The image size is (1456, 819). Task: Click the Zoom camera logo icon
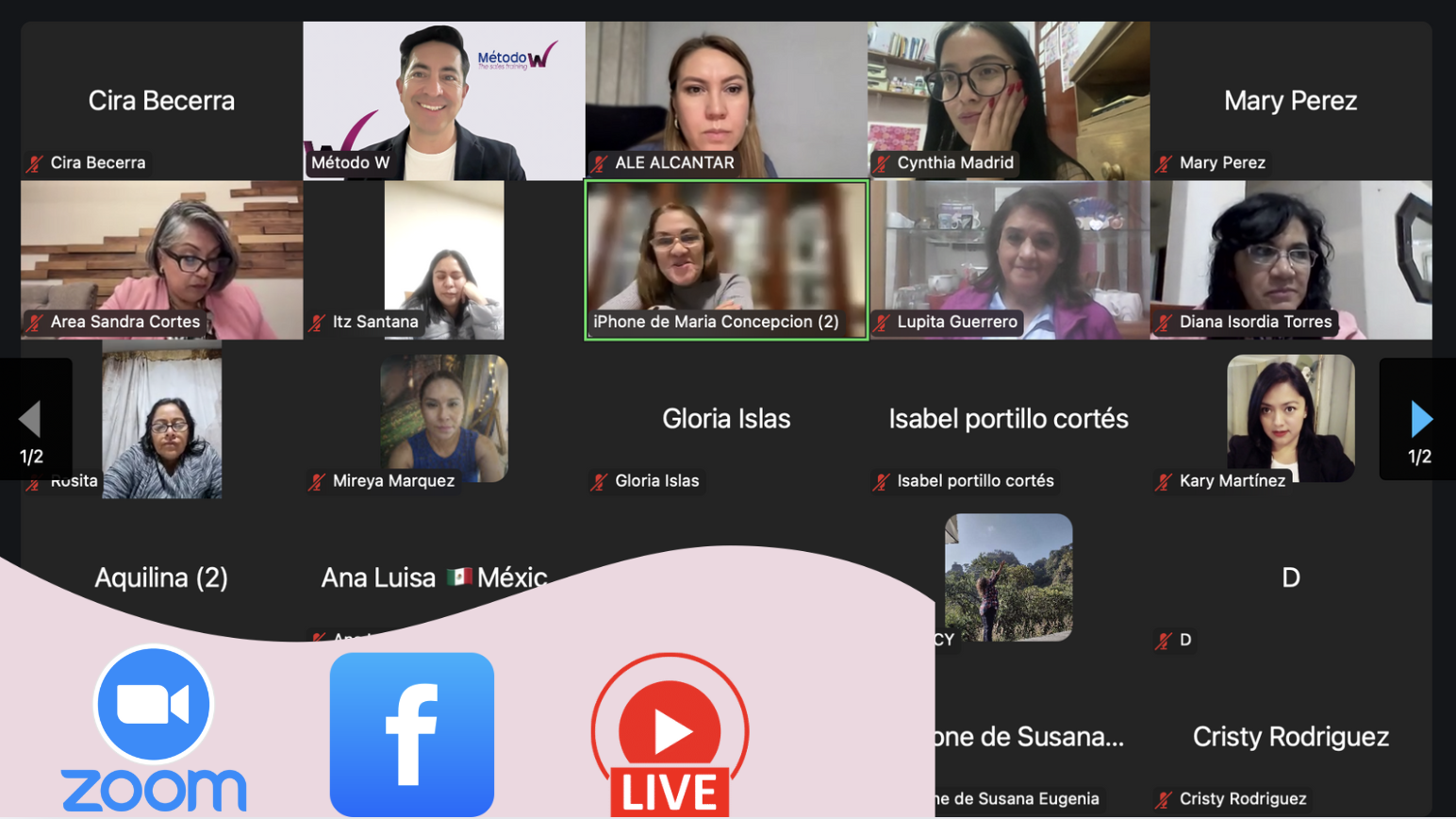(154, 704)
